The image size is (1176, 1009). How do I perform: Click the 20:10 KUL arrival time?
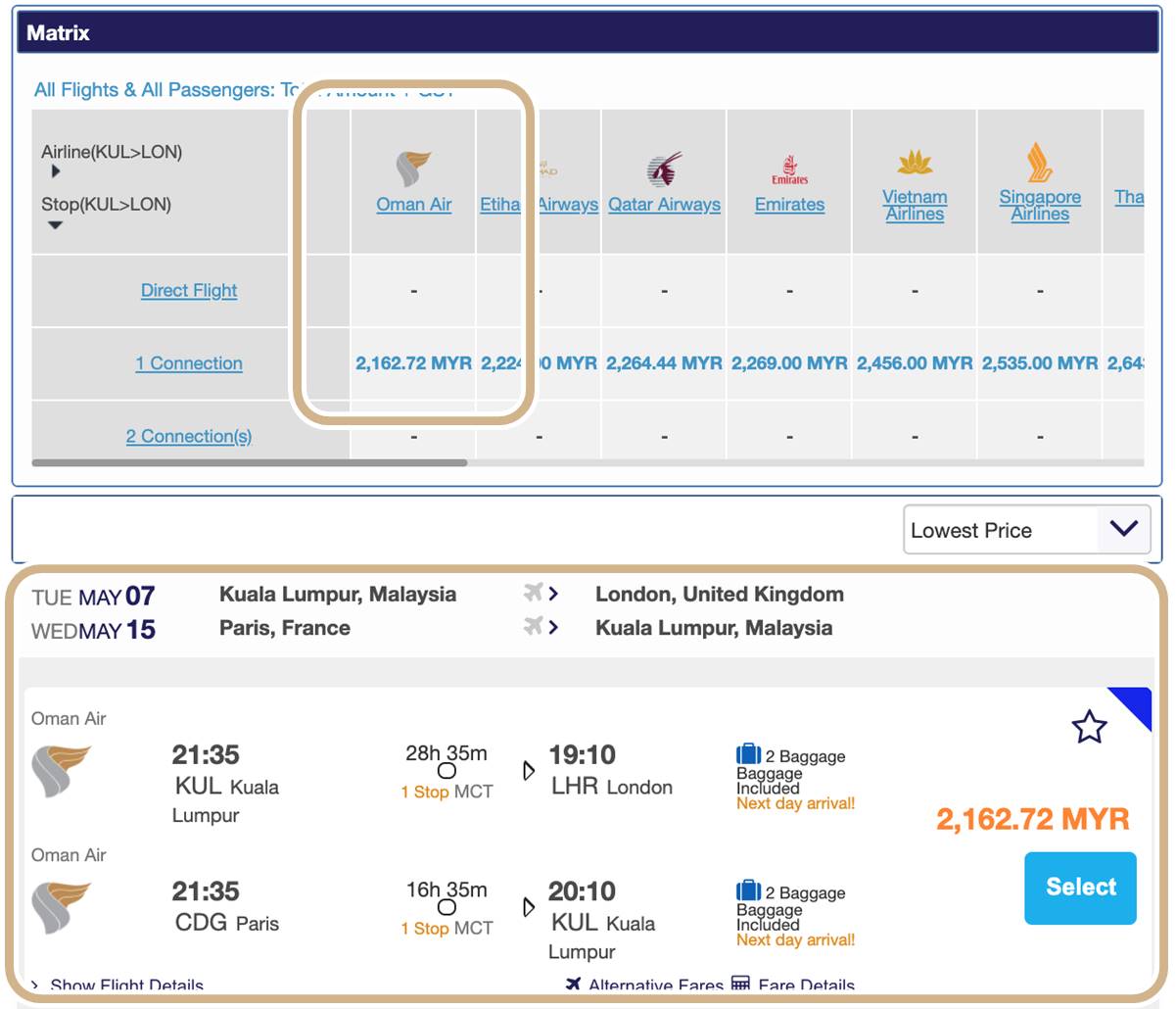583,890
